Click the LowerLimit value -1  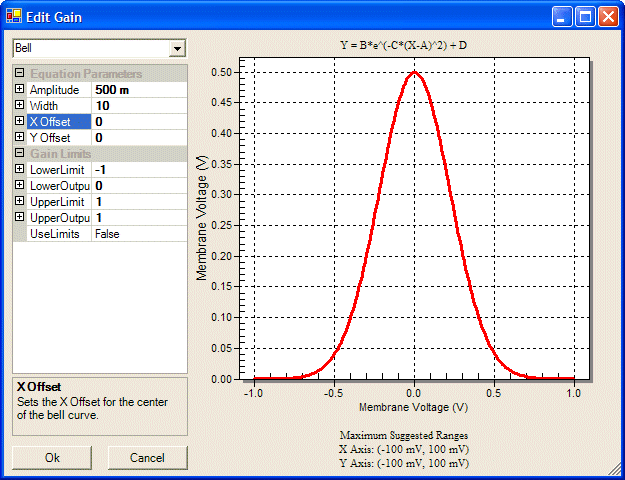(x=139, y=170)
